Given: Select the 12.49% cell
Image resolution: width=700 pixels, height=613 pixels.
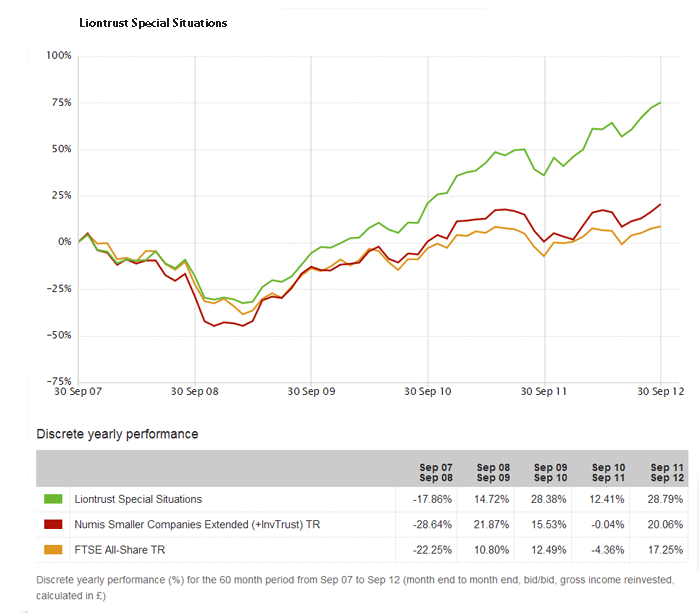Looking at the screenshot, I should pos(548,550).
